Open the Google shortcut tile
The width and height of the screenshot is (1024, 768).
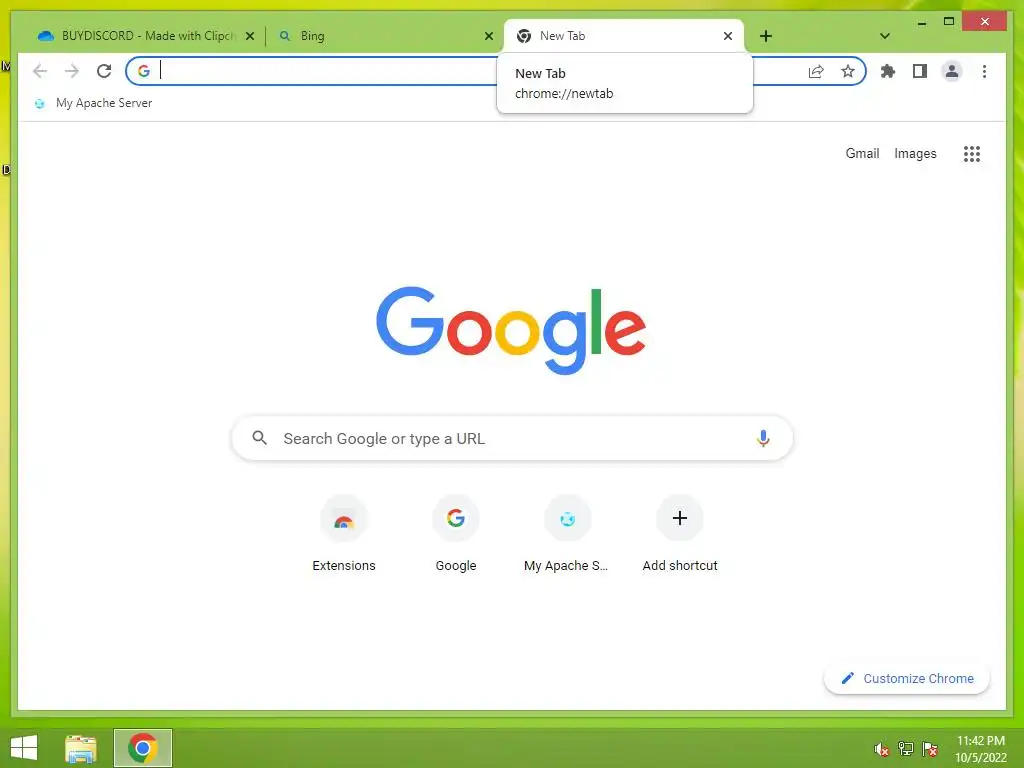coord(456,535)
